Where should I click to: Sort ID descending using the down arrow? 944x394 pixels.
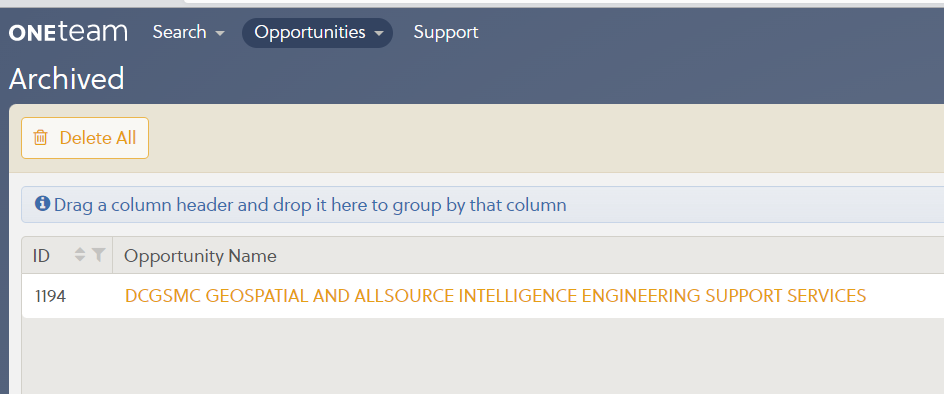[x=79, y=259]
